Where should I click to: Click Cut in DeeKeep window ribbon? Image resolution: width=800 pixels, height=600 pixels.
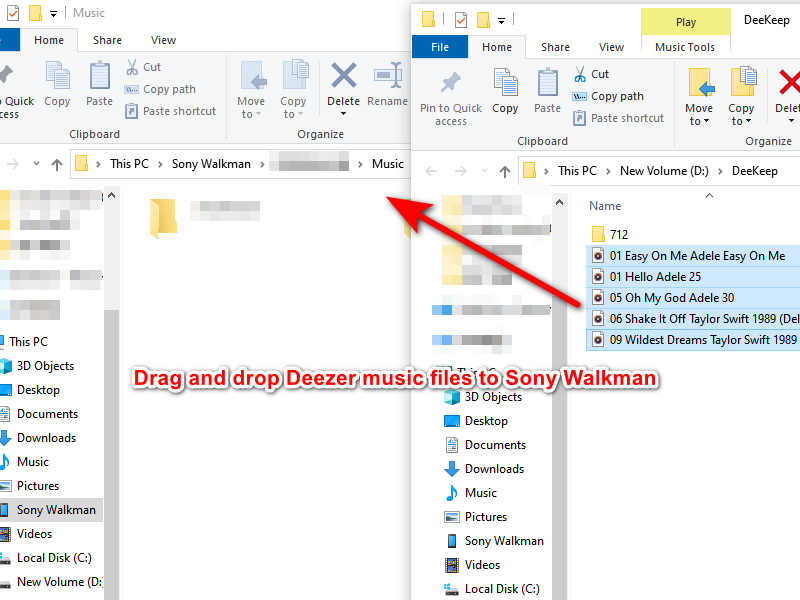pyautogui.click(x=591, y=74)
